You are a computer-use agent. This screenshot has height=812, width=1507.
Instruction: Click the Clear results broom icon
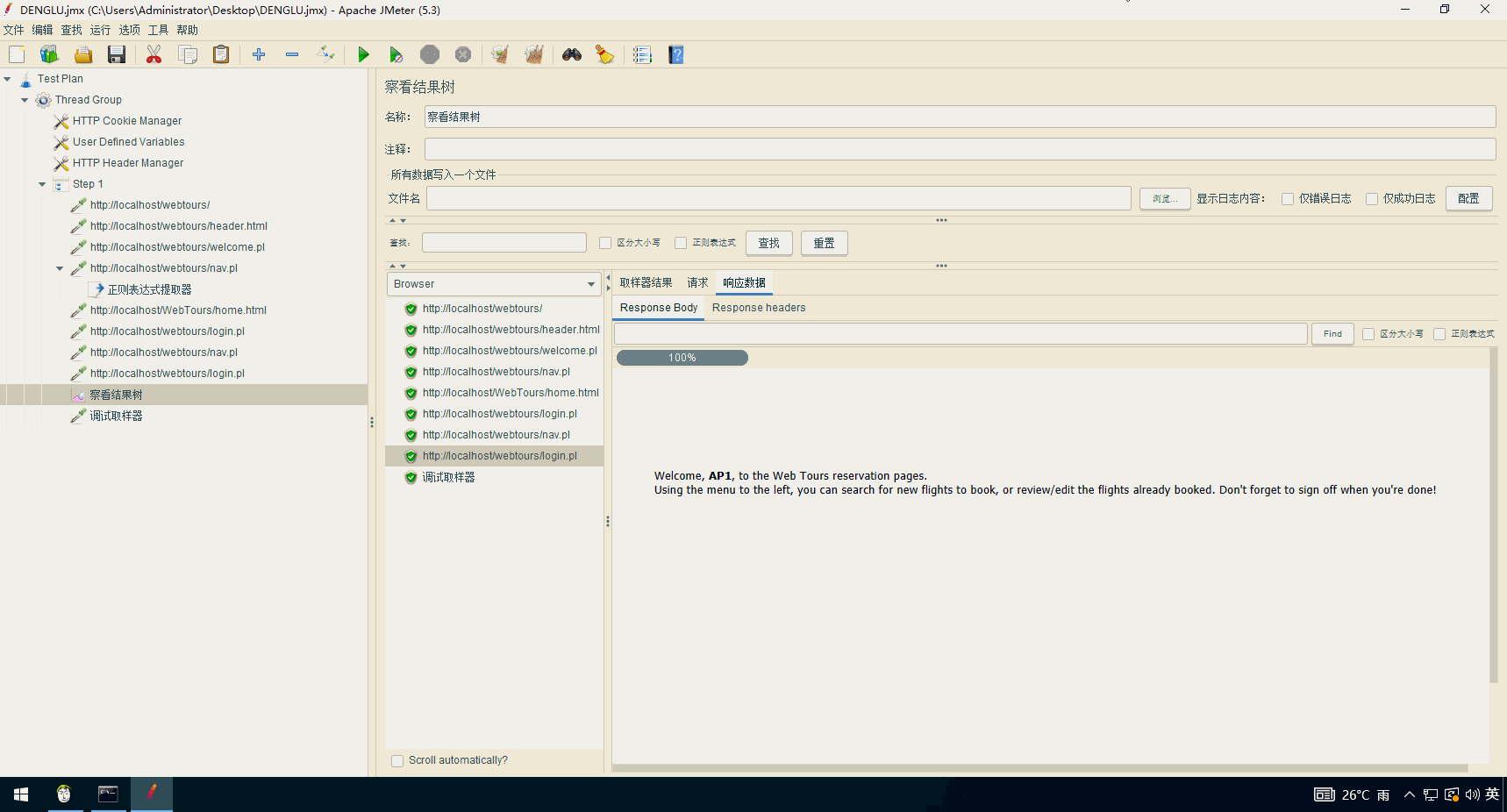500,54
